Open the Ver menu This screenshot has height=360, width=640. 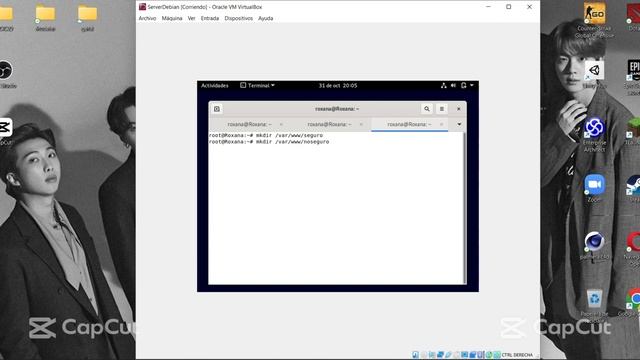(x=191, y=18)
